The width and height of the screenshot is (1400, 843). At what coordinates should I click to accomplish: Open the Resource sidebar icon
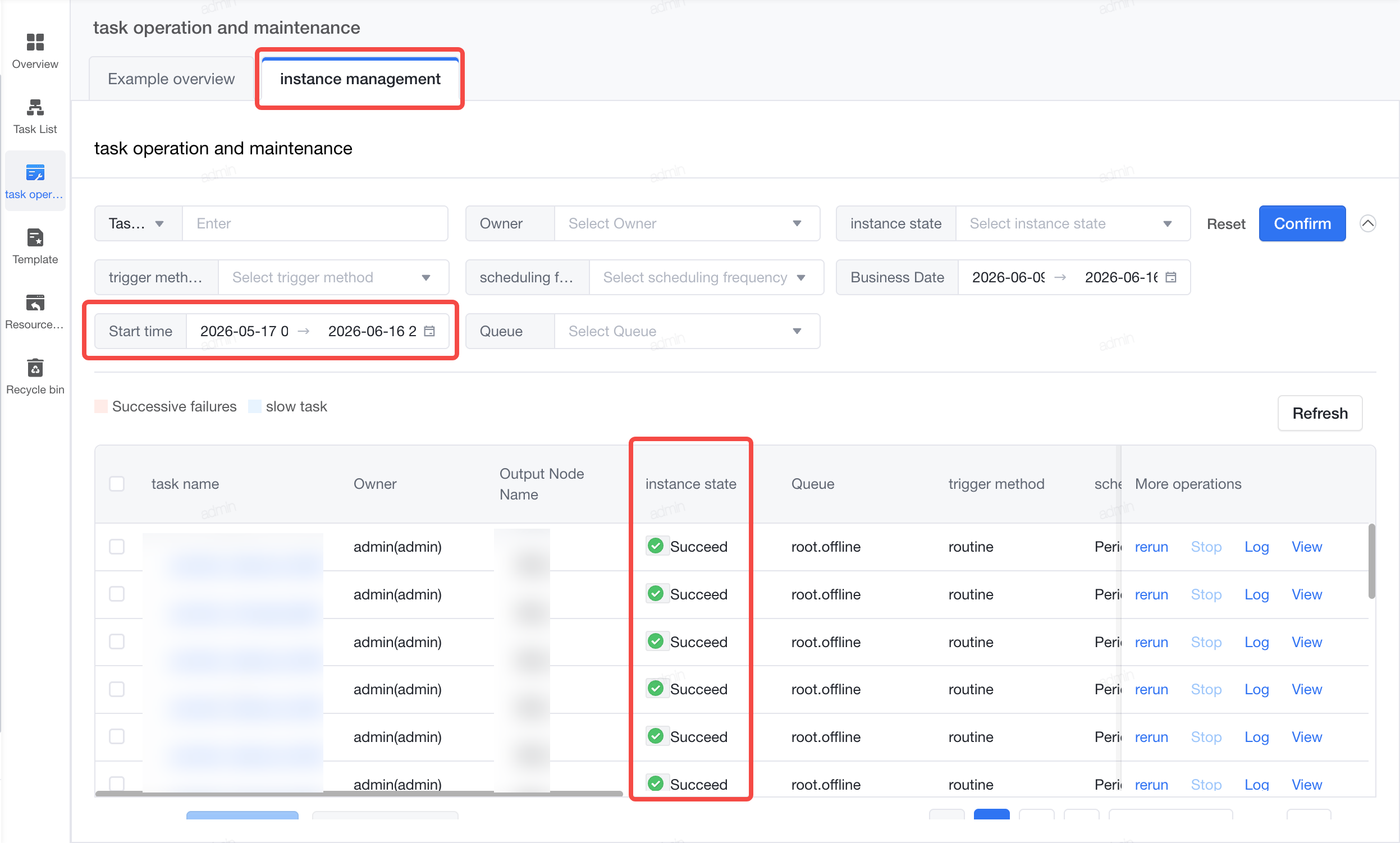(35, 303)
